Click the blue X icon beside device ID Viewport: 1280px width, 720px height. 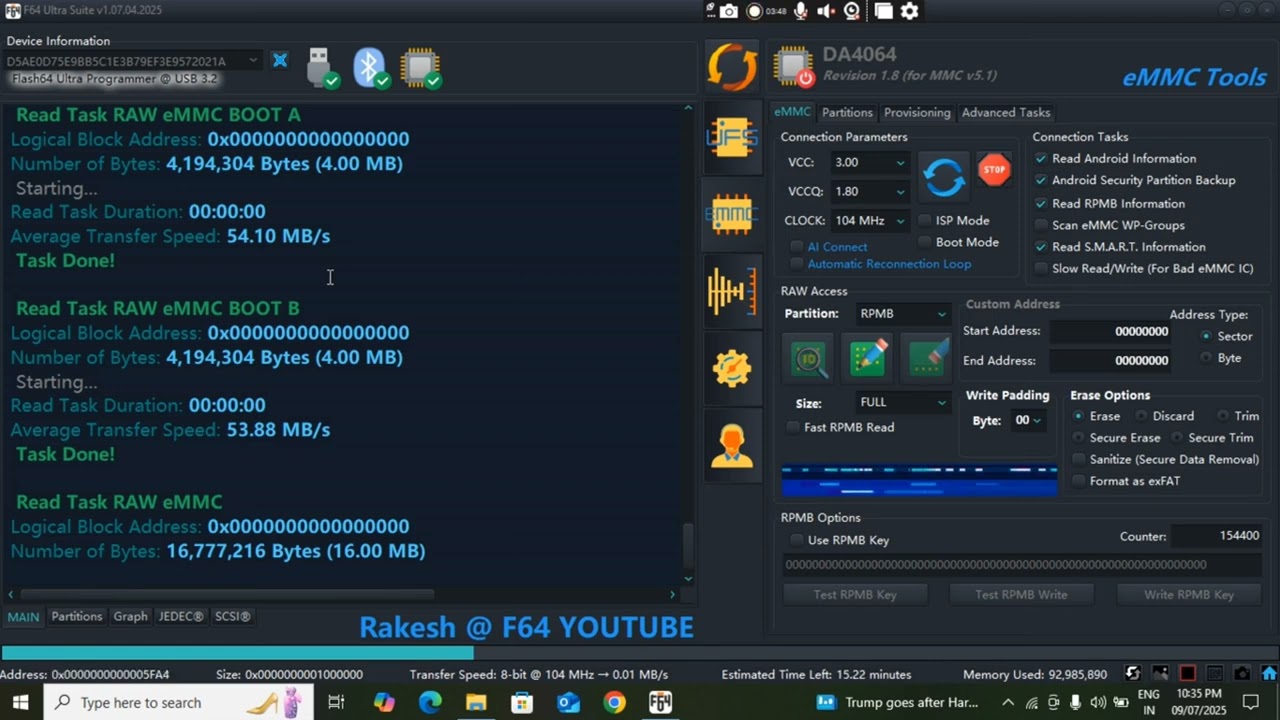point(280,61)
